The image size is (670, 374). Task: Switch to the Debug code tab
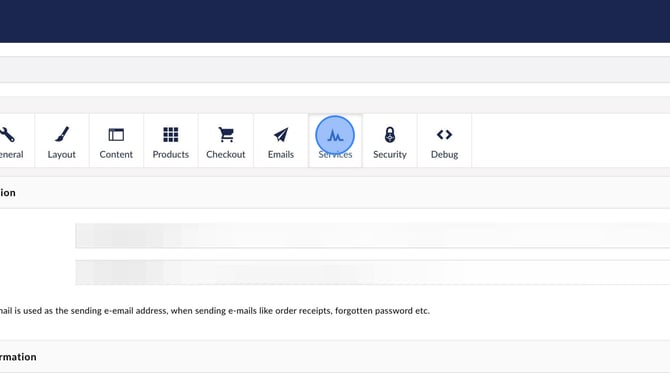click(444, 141)
